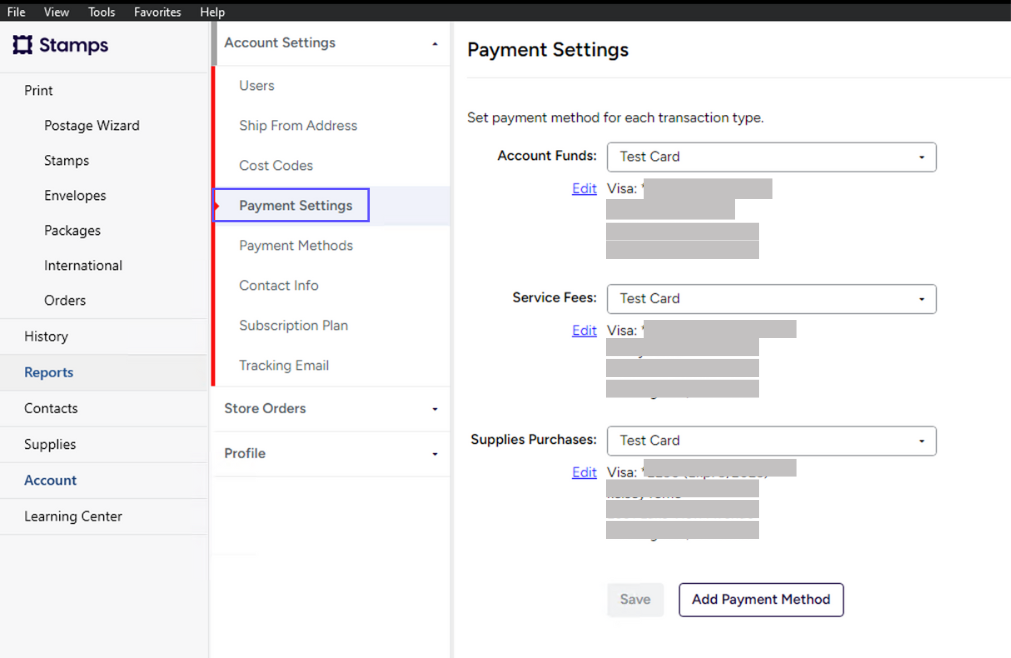Image resolution: width=1011 pixels, height=658 pixels.
Task: Open Subscription Plan settings
Action: (x=293, y=325)
